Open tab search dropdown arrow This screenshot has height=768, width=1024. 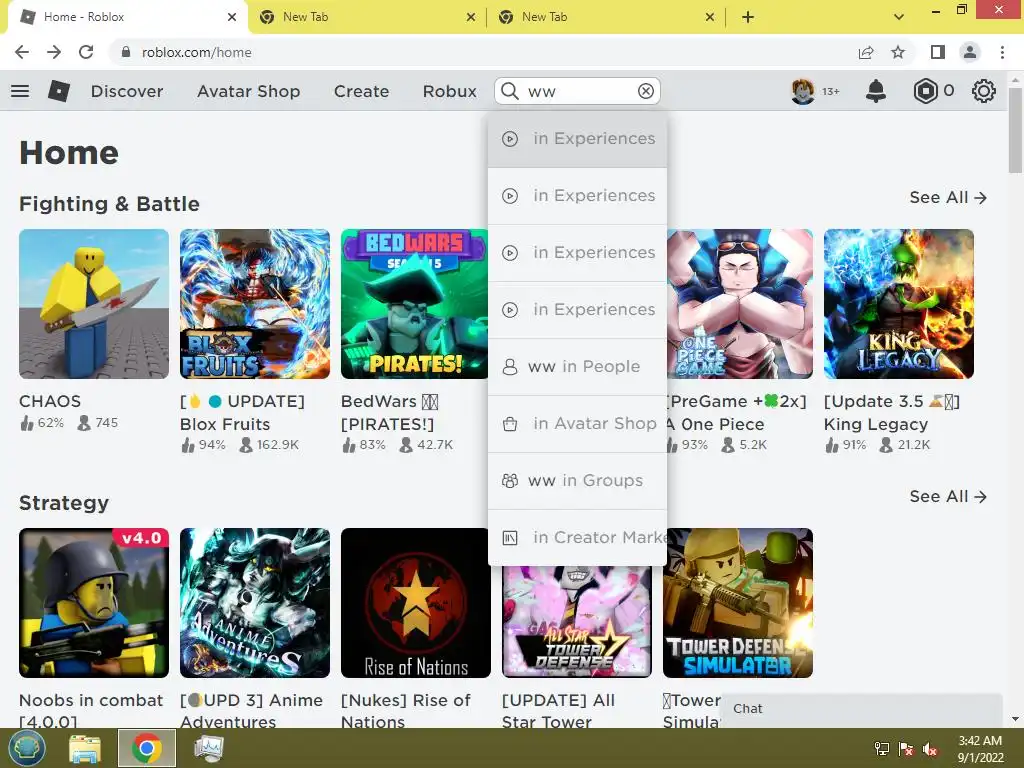(899, 17)
